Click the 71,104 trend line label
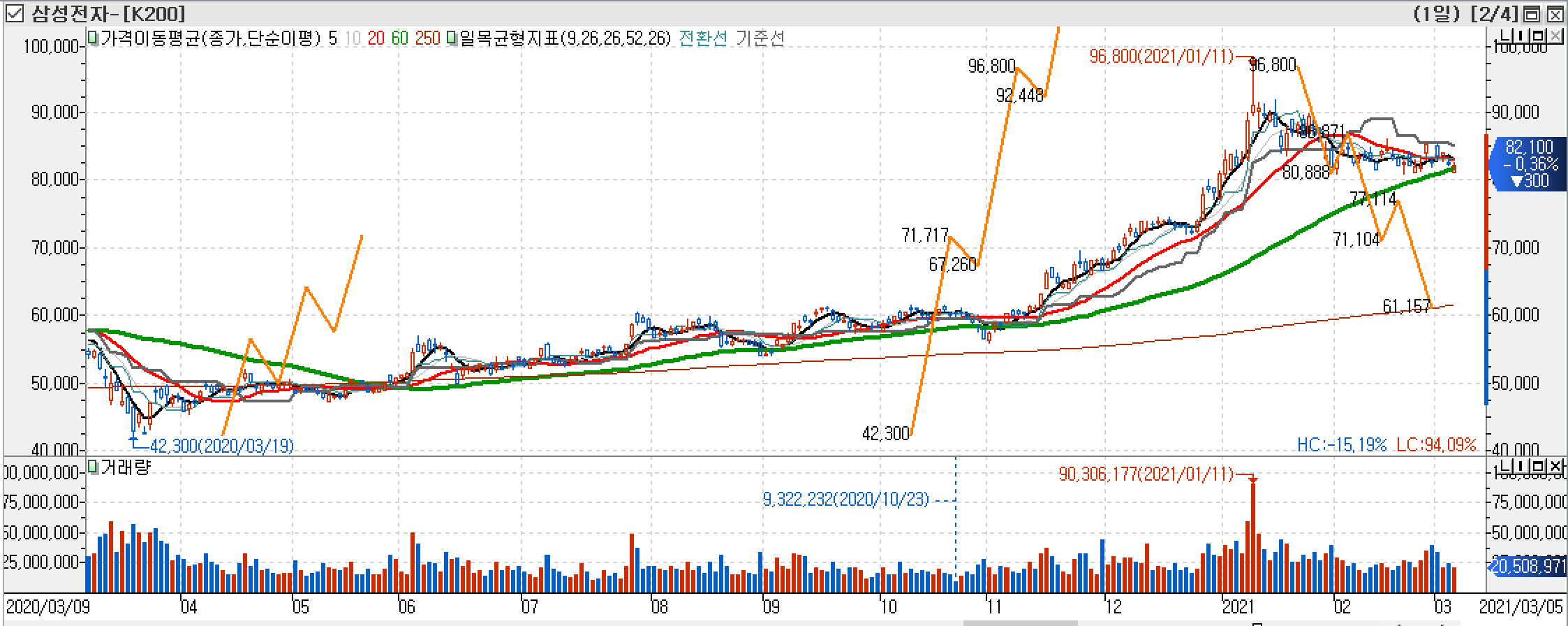The image size is (1568, 626). [1356, 240]
